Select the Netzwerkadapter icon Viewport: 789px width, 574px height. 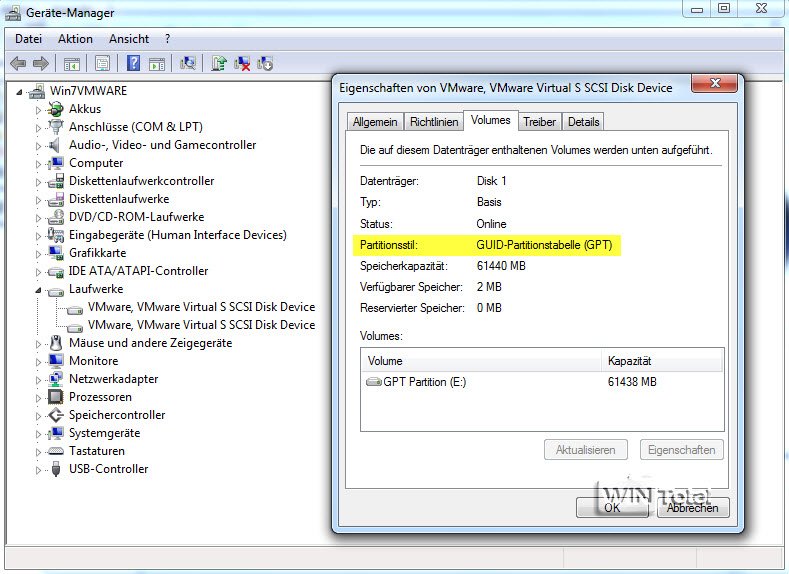click(x=55, y=379)
